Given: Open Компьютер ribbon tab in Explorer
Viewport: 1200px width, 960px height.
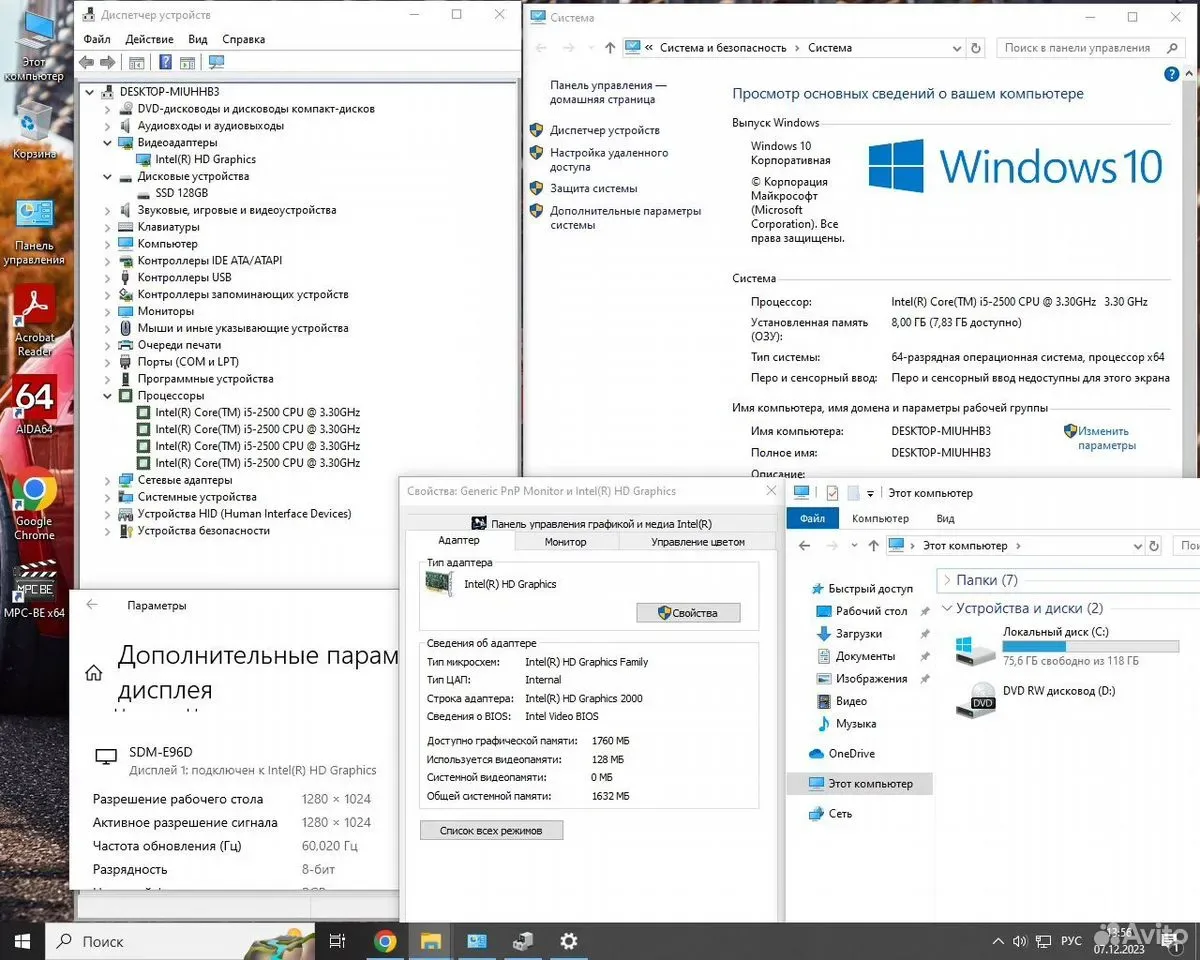Looking at the screenshot, I should pyautogui.click(x=880, y=518).
